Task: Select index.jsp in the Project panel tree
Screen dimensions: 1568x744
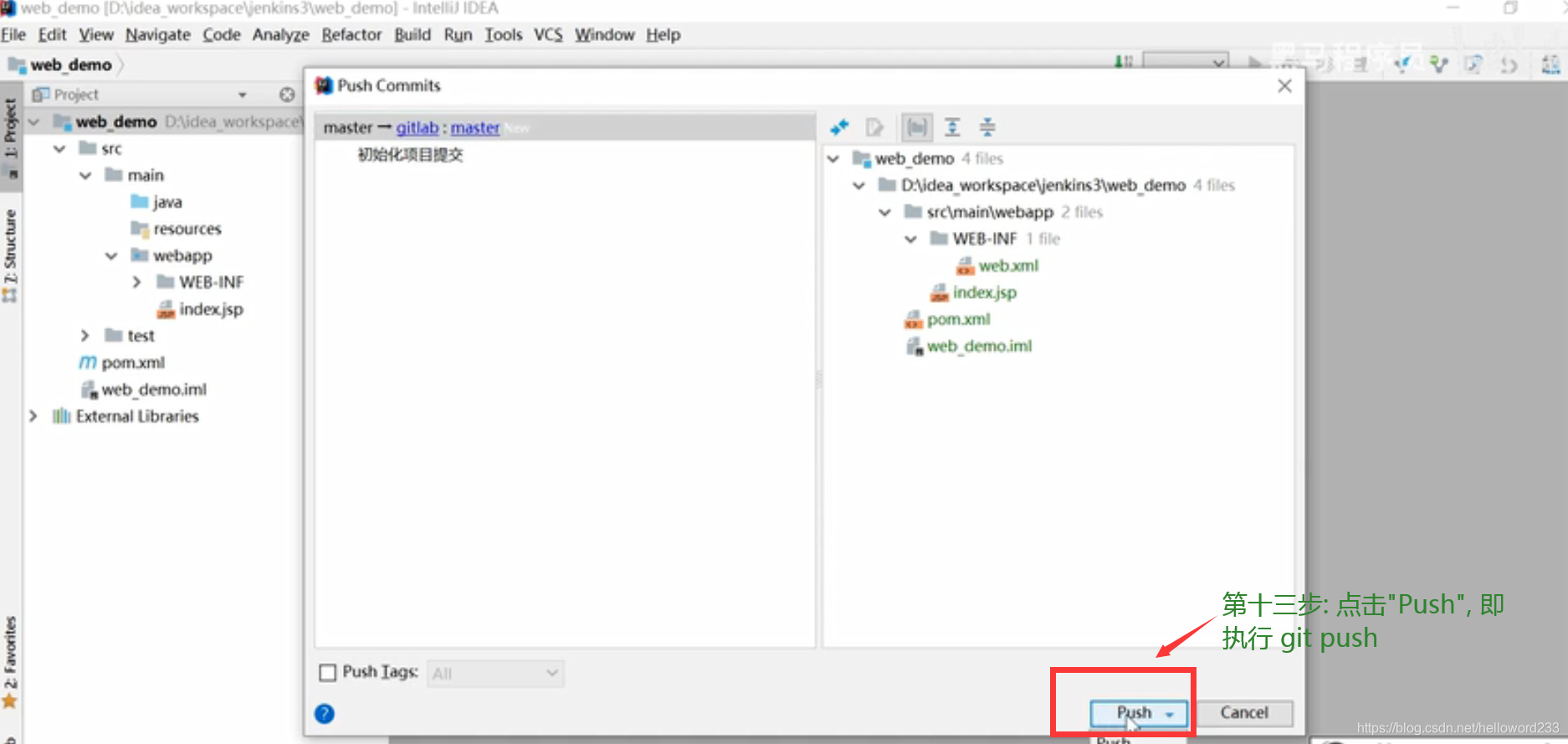Action: coord(211,310)
